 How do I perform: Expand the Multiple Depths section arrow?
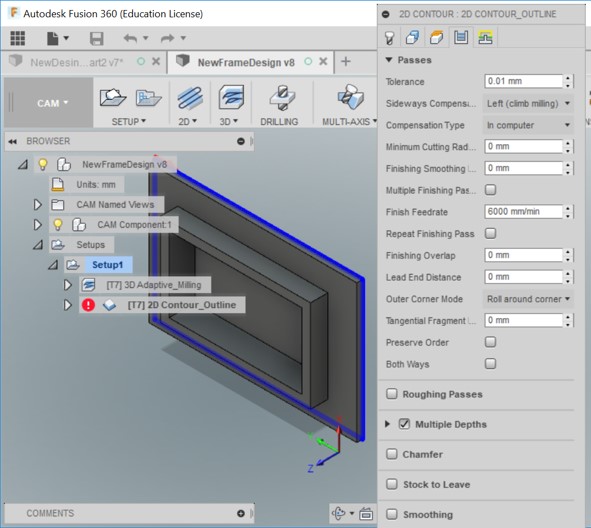pyautogui.click(x=387, y=424)
